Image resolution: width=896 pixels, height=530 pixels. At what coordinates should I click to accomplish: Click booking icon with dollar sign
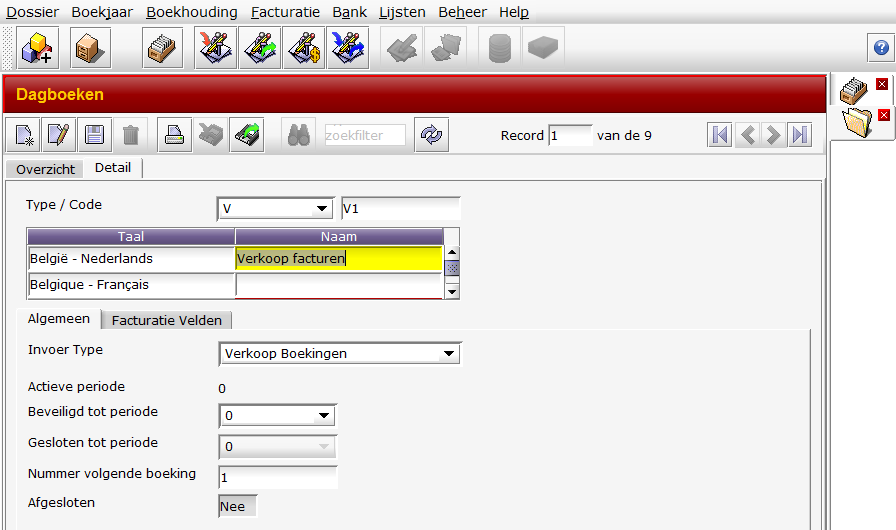(304, 48)
